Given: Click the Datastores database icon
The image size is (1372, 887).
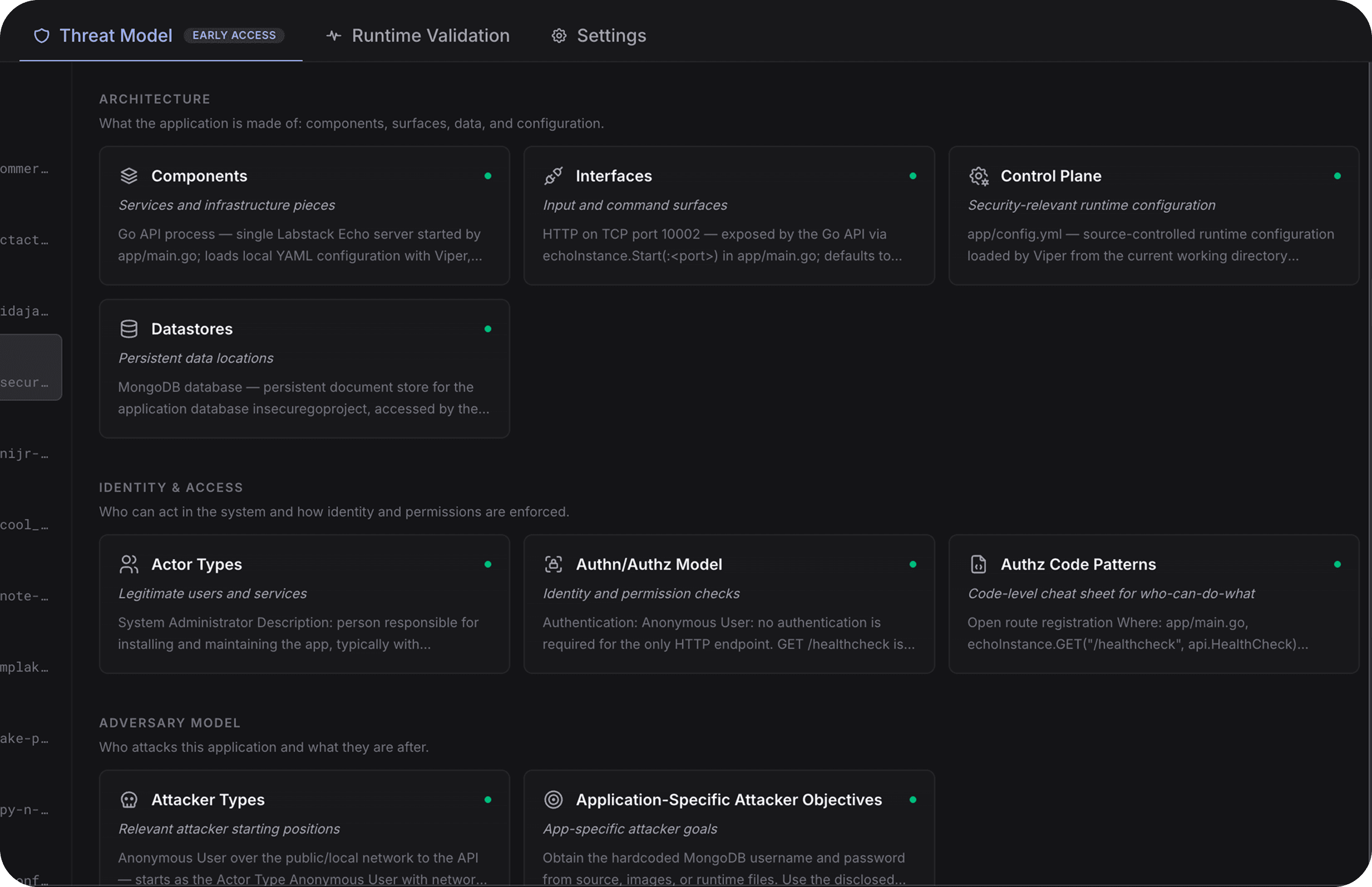Looking at the screenshot, I should click(129, 329).
